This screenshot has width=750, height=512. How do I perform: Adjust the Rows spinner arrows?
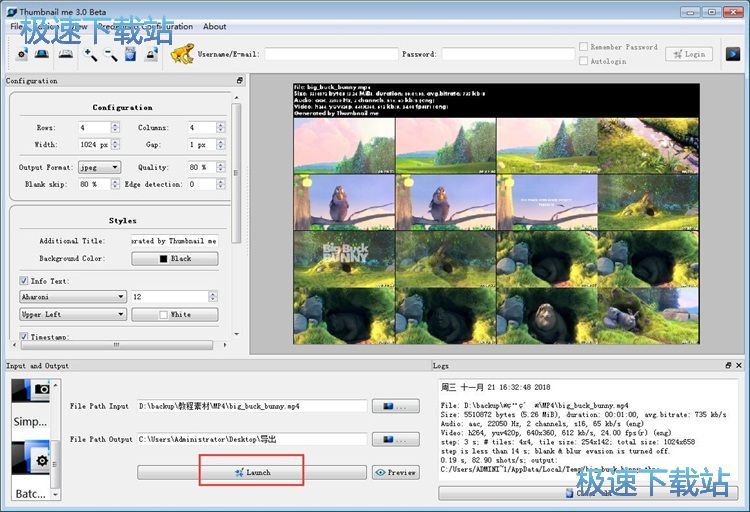[x=115, y=127]
